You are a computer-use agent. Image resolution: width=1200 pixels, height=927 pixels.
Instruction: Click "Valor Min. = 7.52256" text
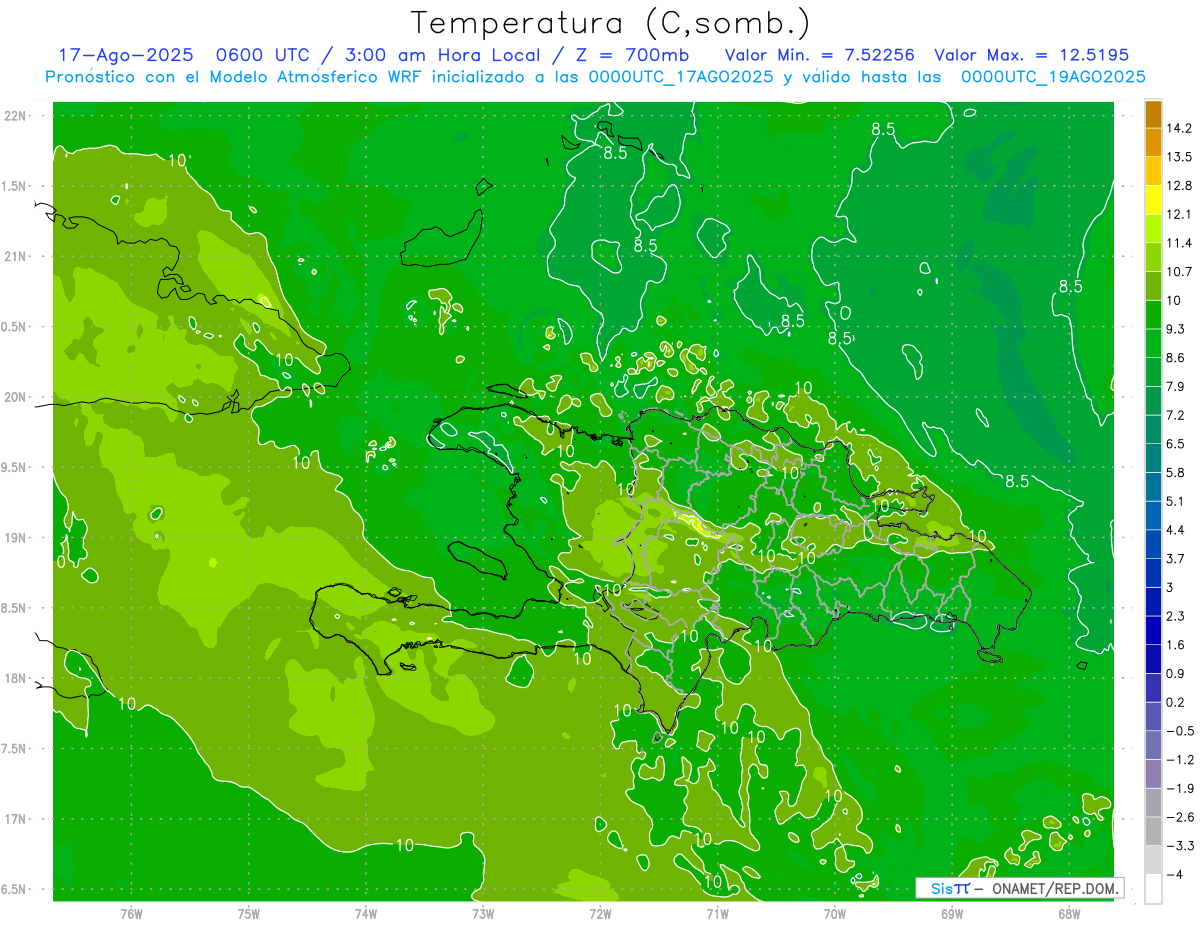pos(819,56)
